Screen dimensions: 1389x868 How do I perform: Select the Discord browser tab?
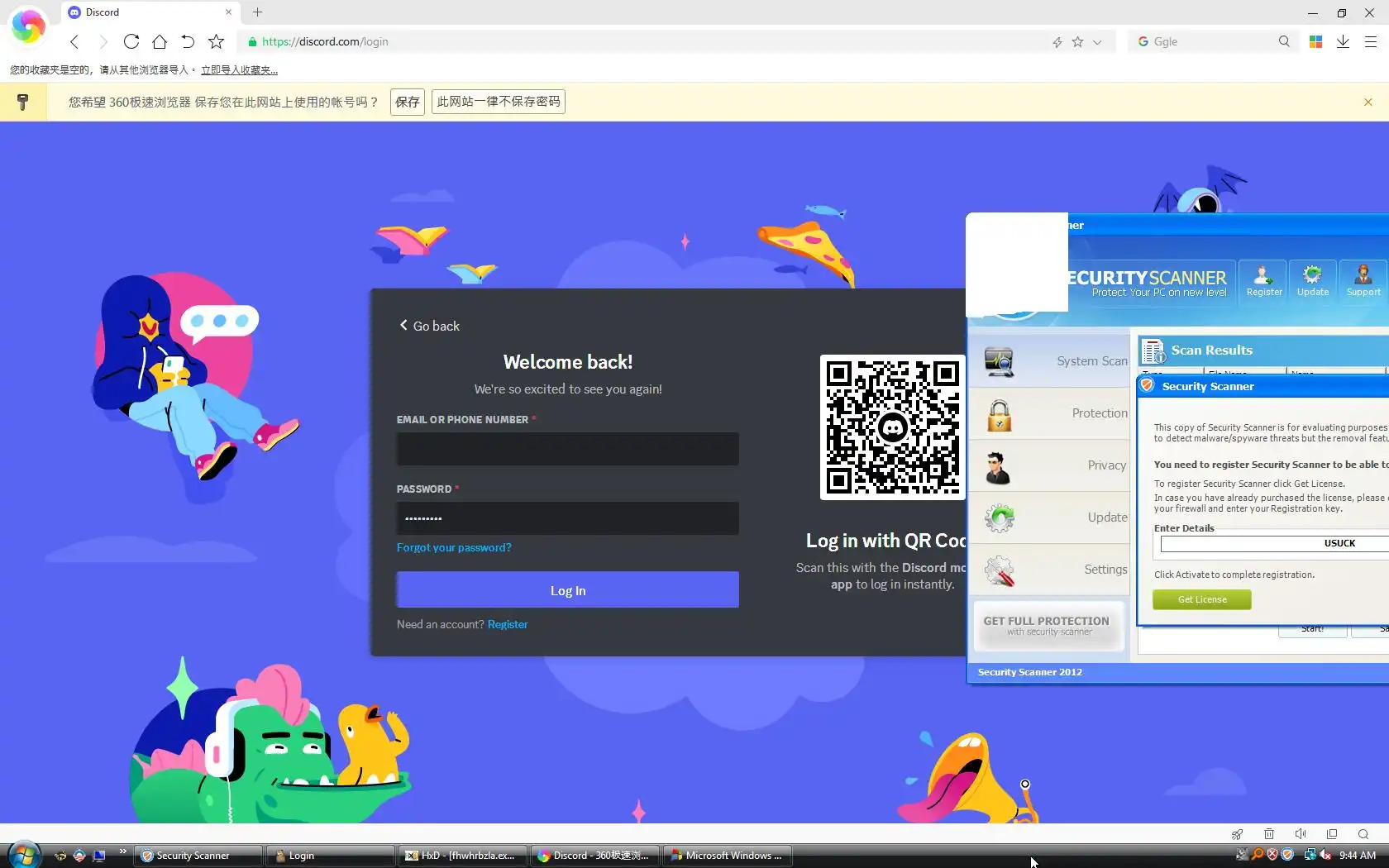point(150,12)
